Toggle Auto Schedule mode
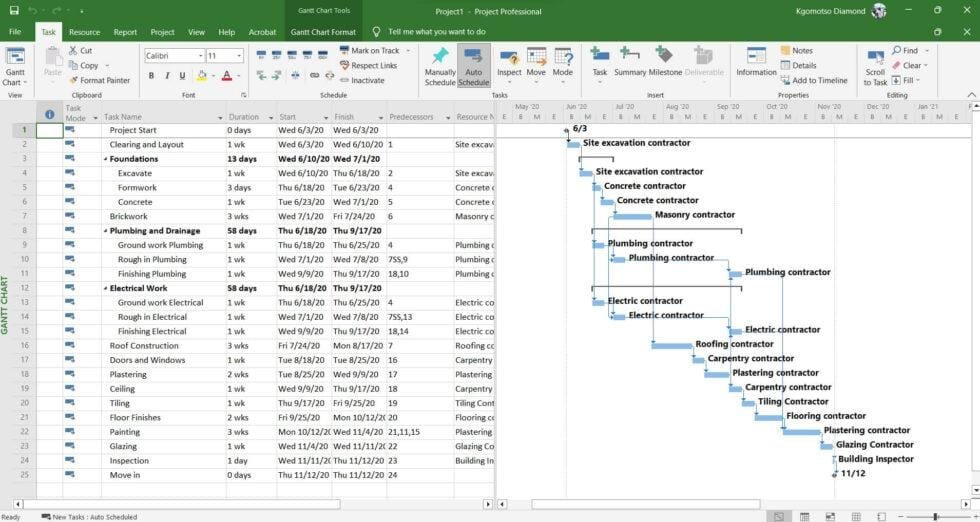This screenshot has height=522, width=980. tap(474, 66)
